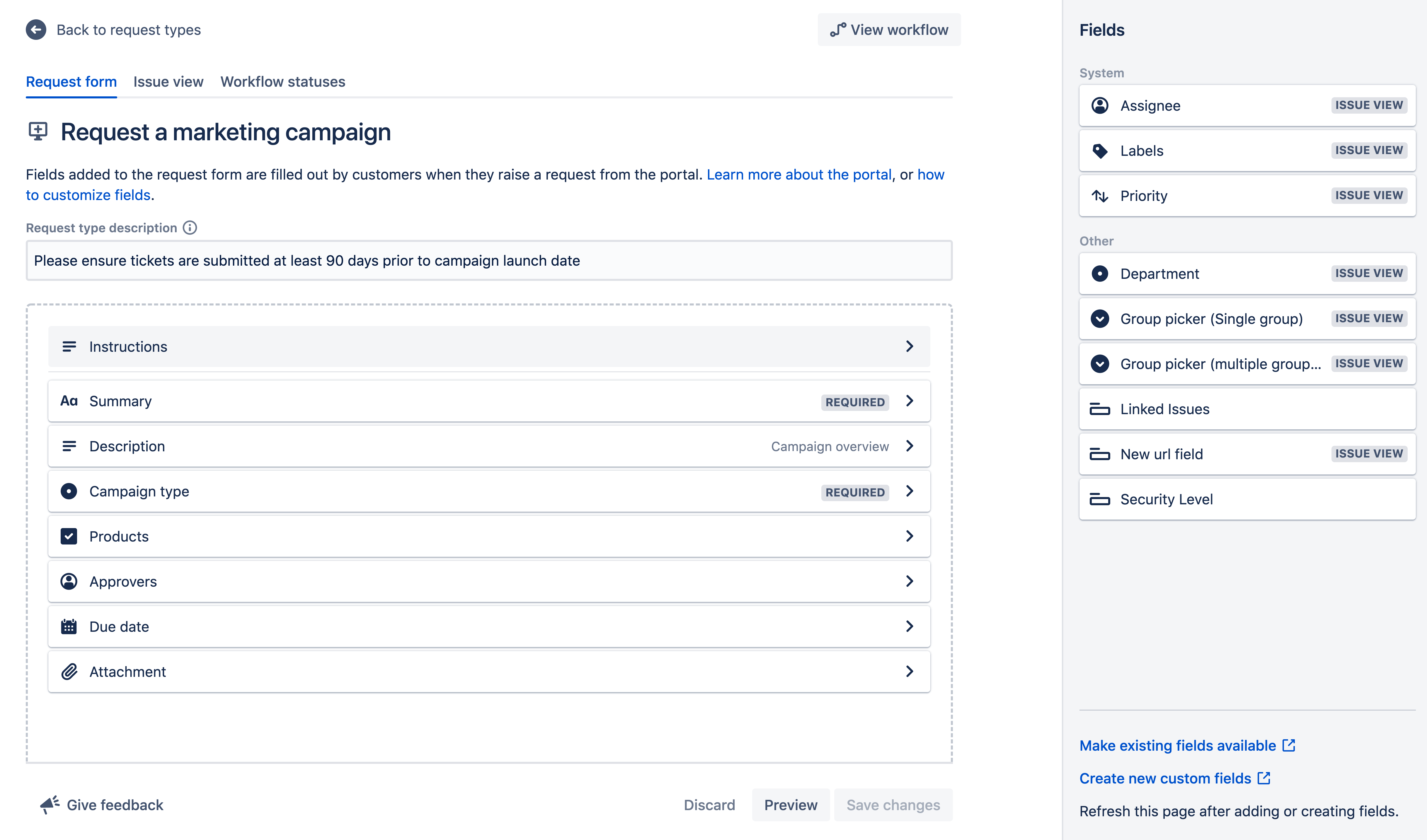Expand the Products field chevron

(910, 536)
